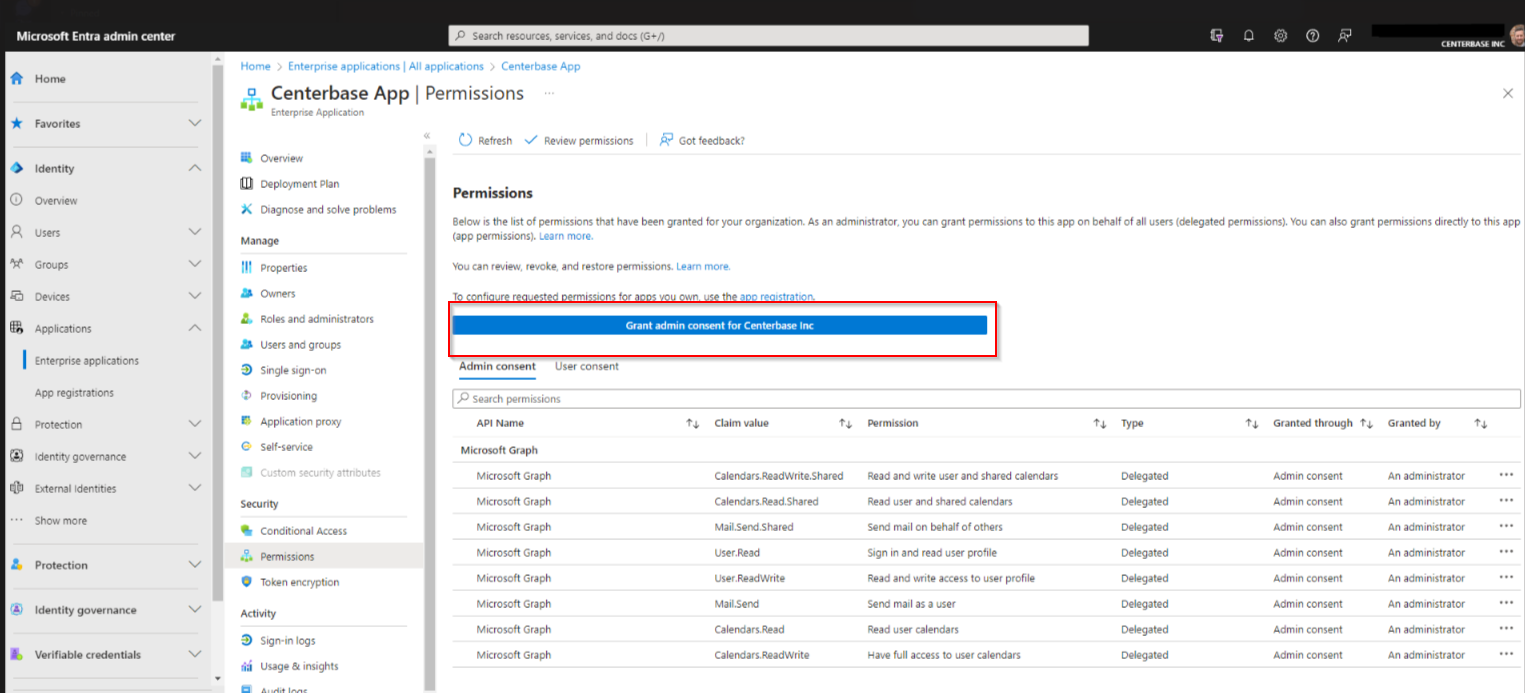Open more options for Mail.Send row

[1506, 603]
